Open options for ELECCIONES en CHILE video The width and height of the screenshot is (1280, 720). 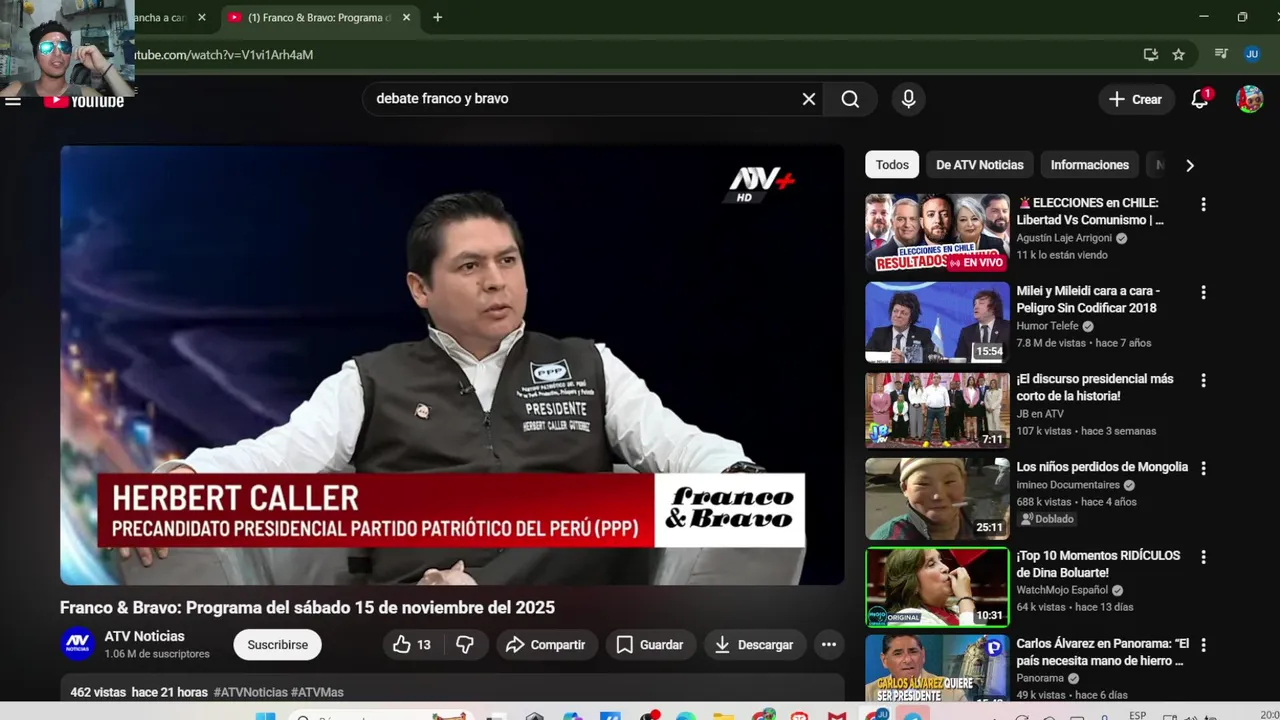click(1203, 204)
